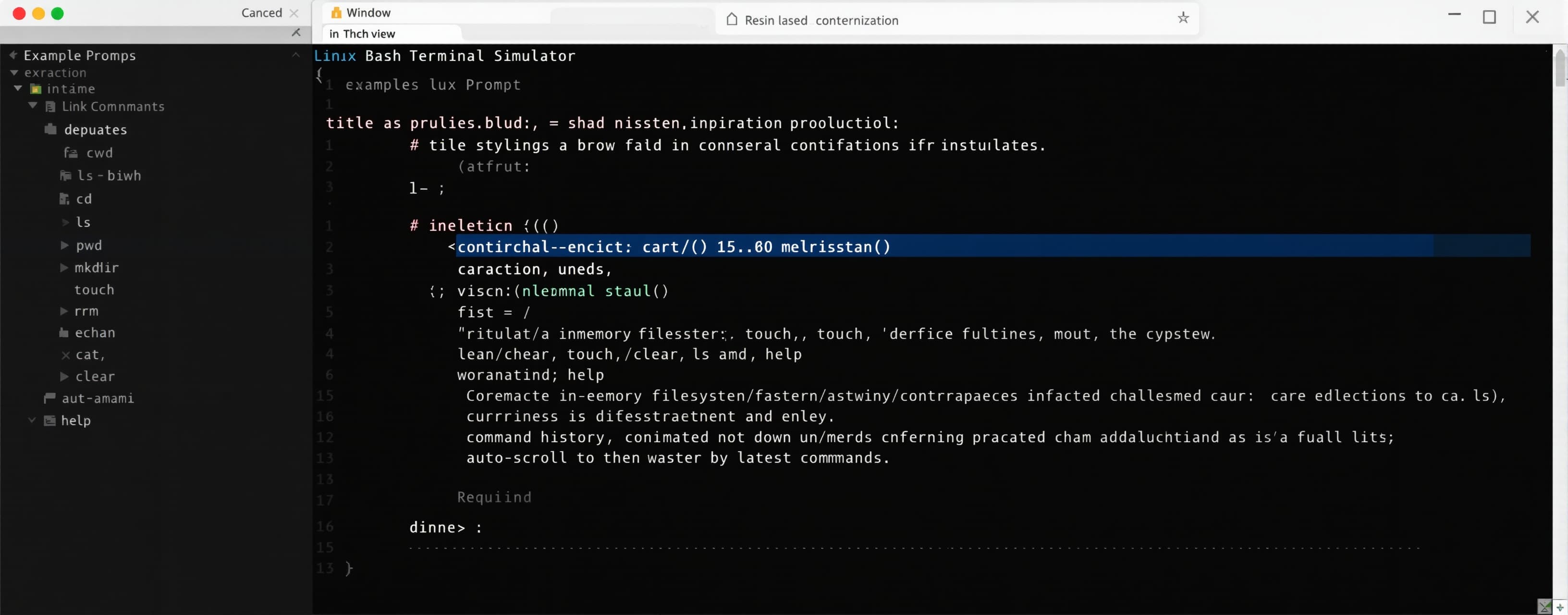Click the home icon in address bar
Viewport: 1568px width, 615px height.
732,20
